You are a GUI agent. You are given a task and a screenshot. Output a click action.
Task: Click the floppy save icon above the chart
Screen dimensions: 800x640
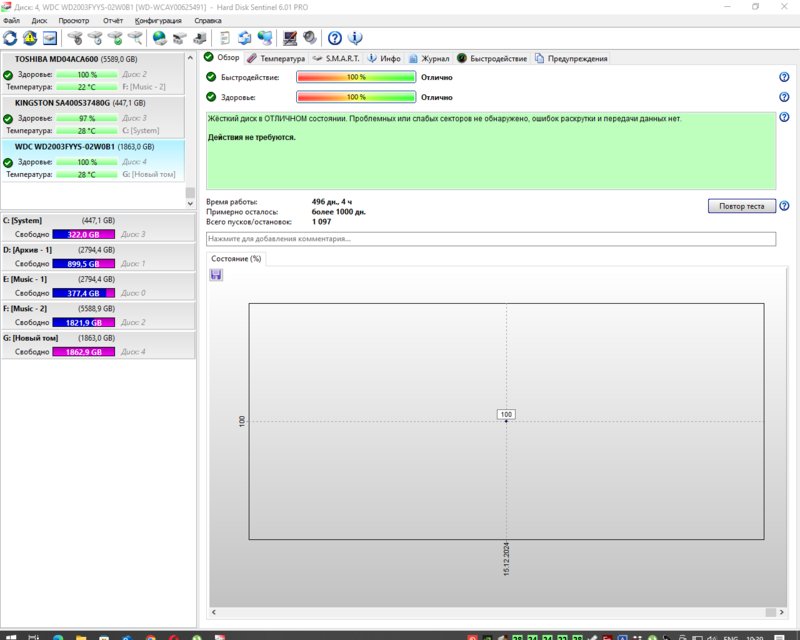point(217,275)
